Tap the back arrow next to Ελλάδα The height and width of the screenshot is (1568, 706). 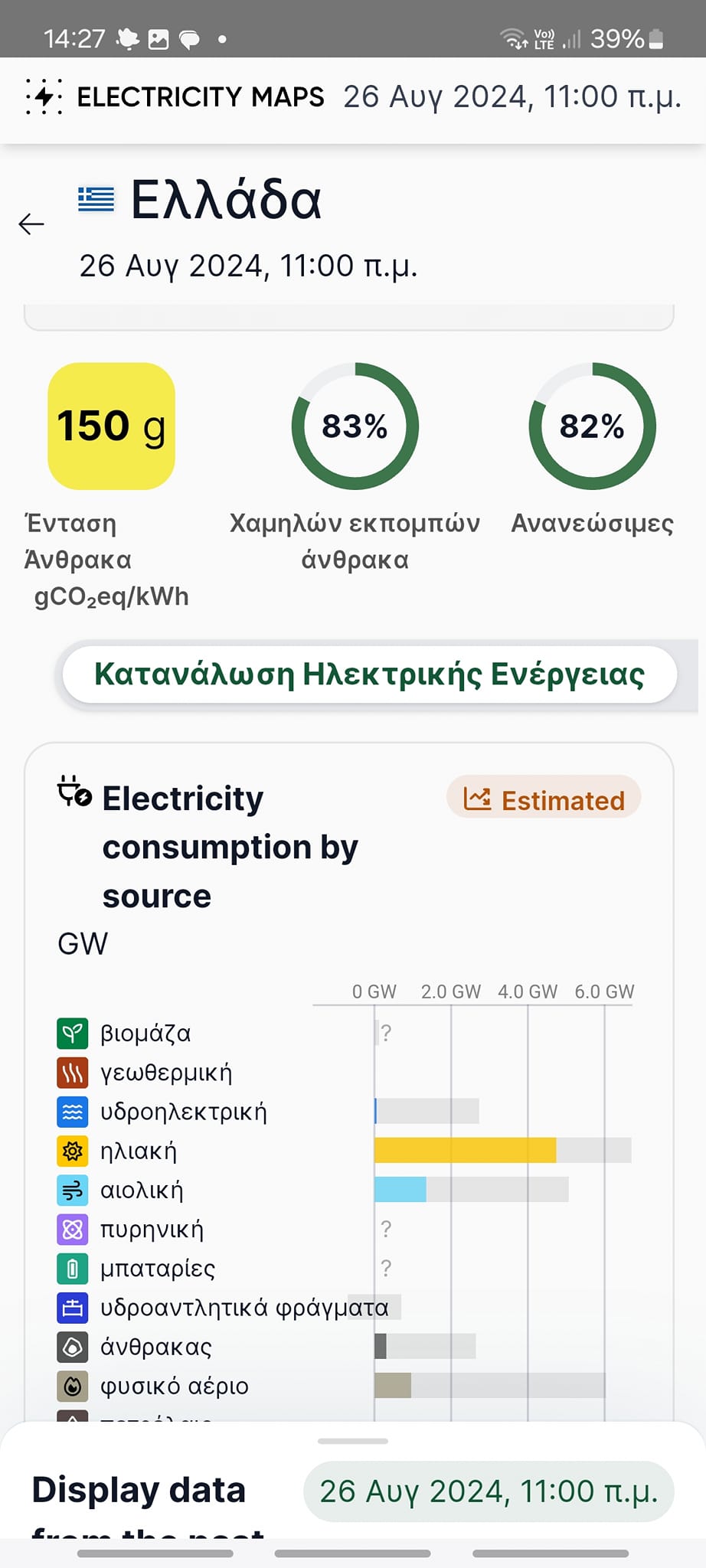(31, 224)
